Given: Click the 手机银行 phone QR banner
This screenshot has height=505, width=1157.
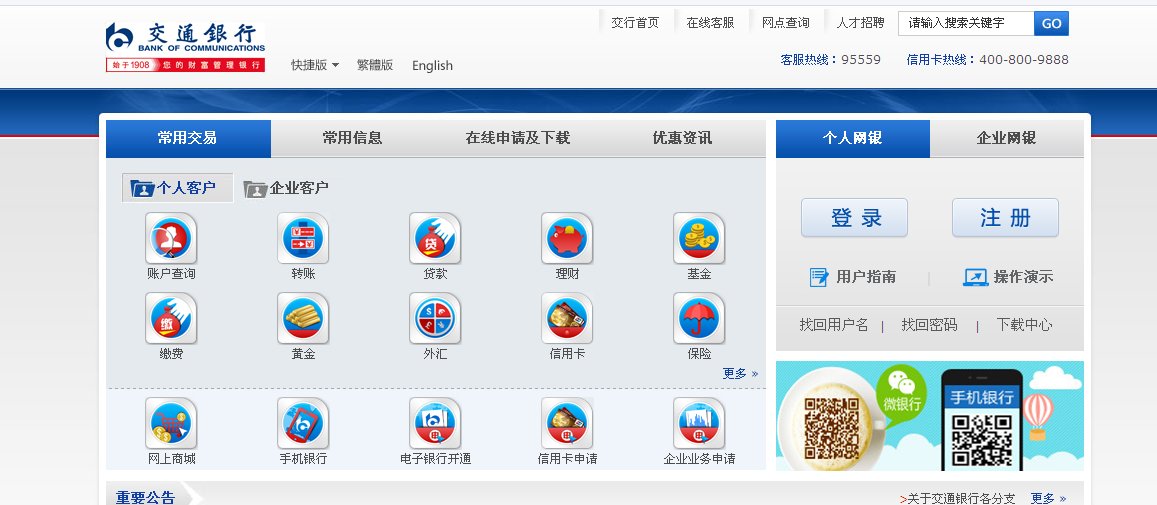Looking at the screenshot, I should coord(981,420).
